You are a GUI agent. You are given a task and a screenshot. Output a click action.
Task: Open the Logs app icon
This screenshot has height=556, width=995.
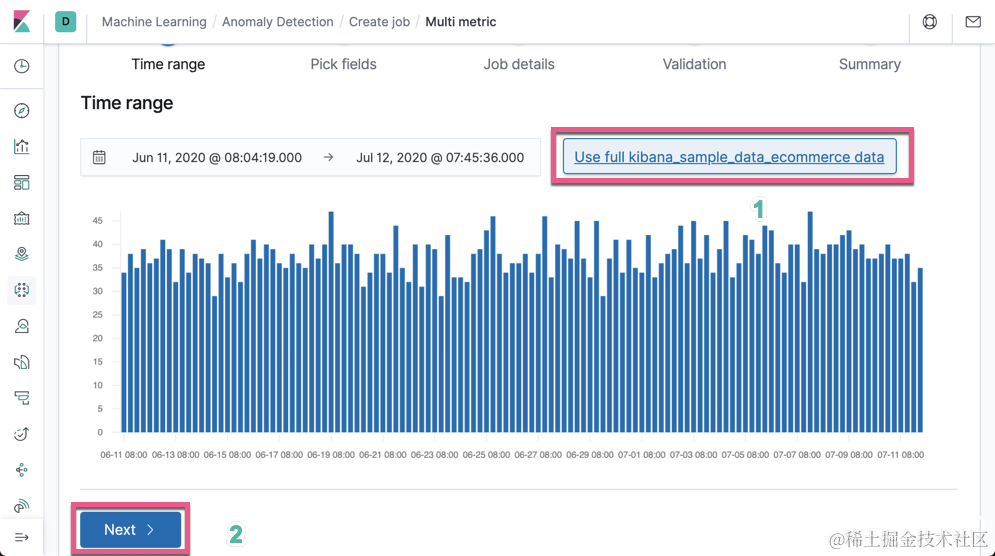[22, 362]
